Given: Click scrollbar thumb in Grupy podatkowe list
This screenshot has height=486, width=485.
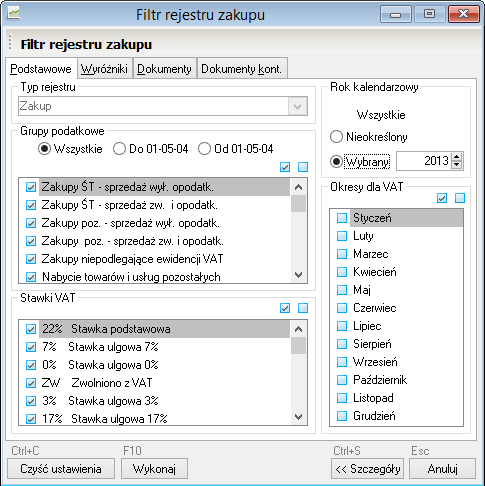Looking at the screenshot, I should (298, 203).
